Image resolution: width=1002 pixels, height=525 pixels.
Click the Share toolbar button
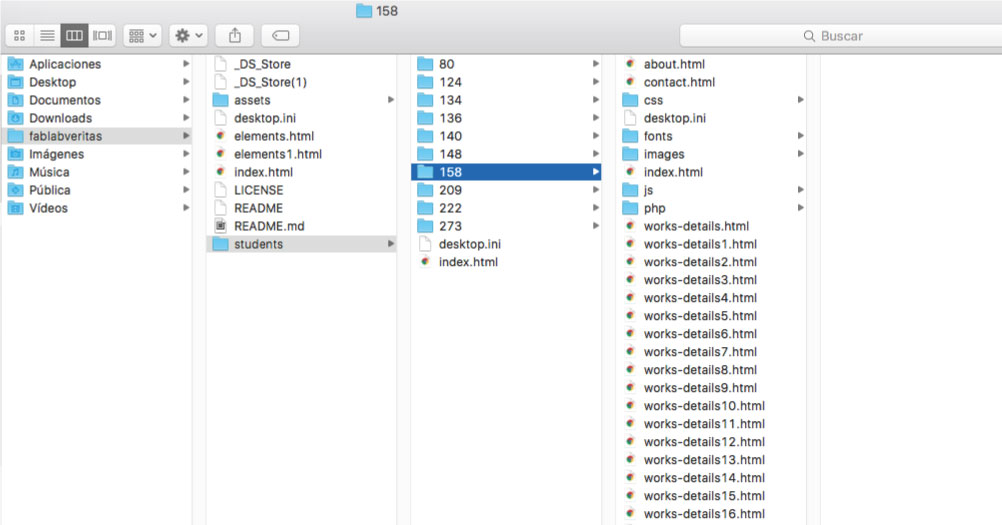pos(235,36)
